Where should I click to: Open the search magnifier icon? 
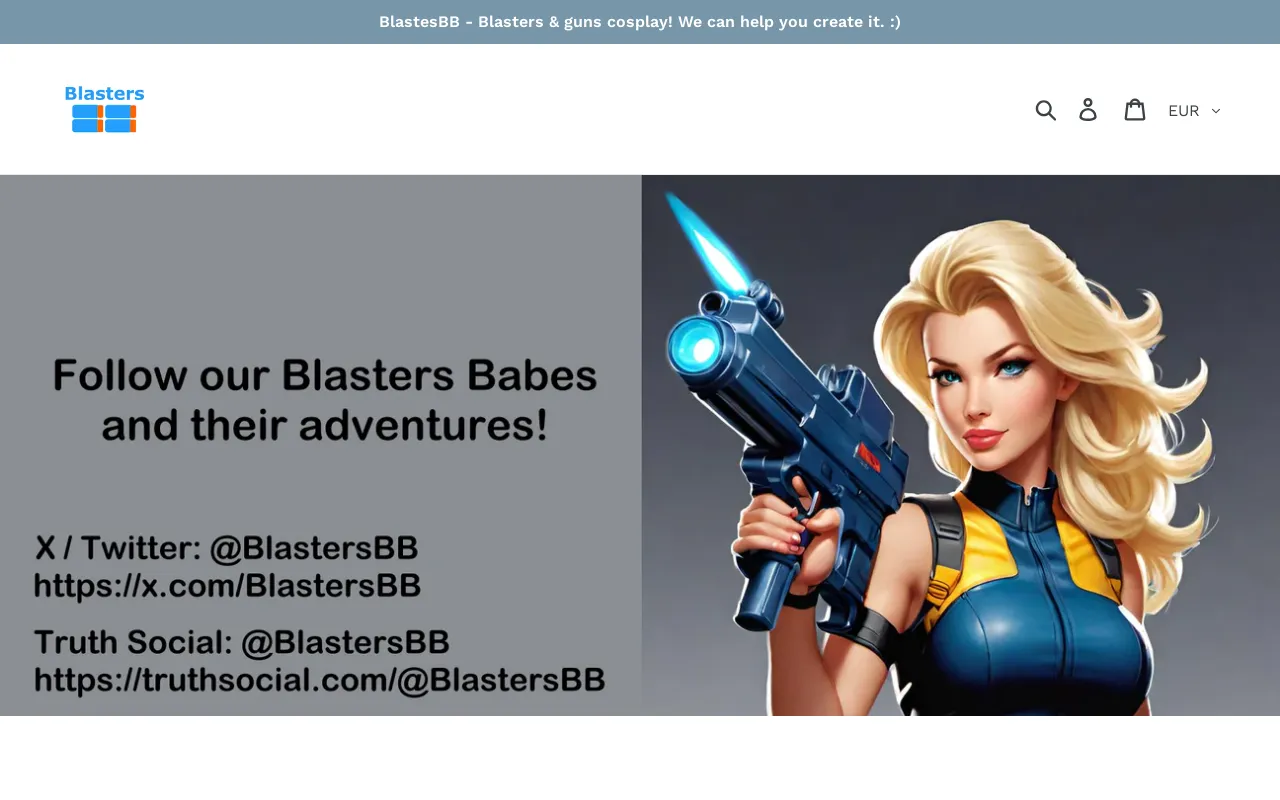[x=1045, y=110]
